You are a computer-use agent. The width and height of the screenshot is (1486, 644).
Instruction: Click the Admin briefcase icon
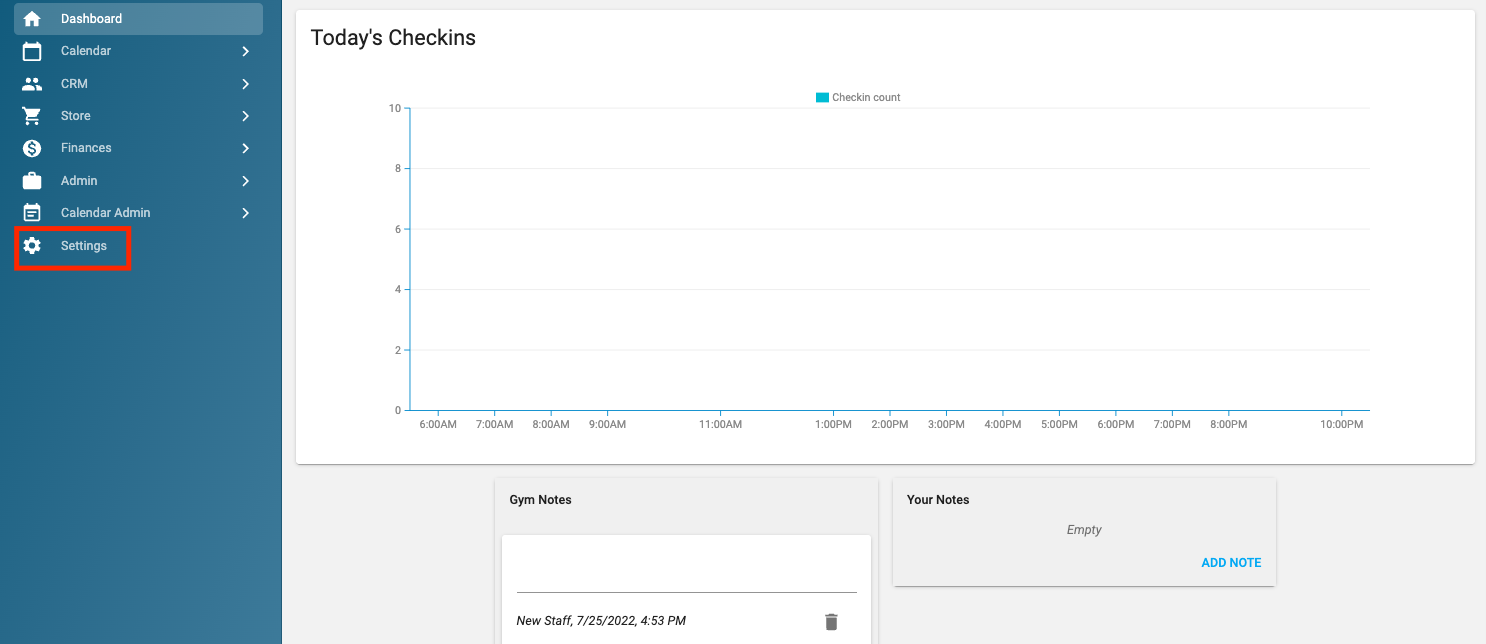coord(32,181)
